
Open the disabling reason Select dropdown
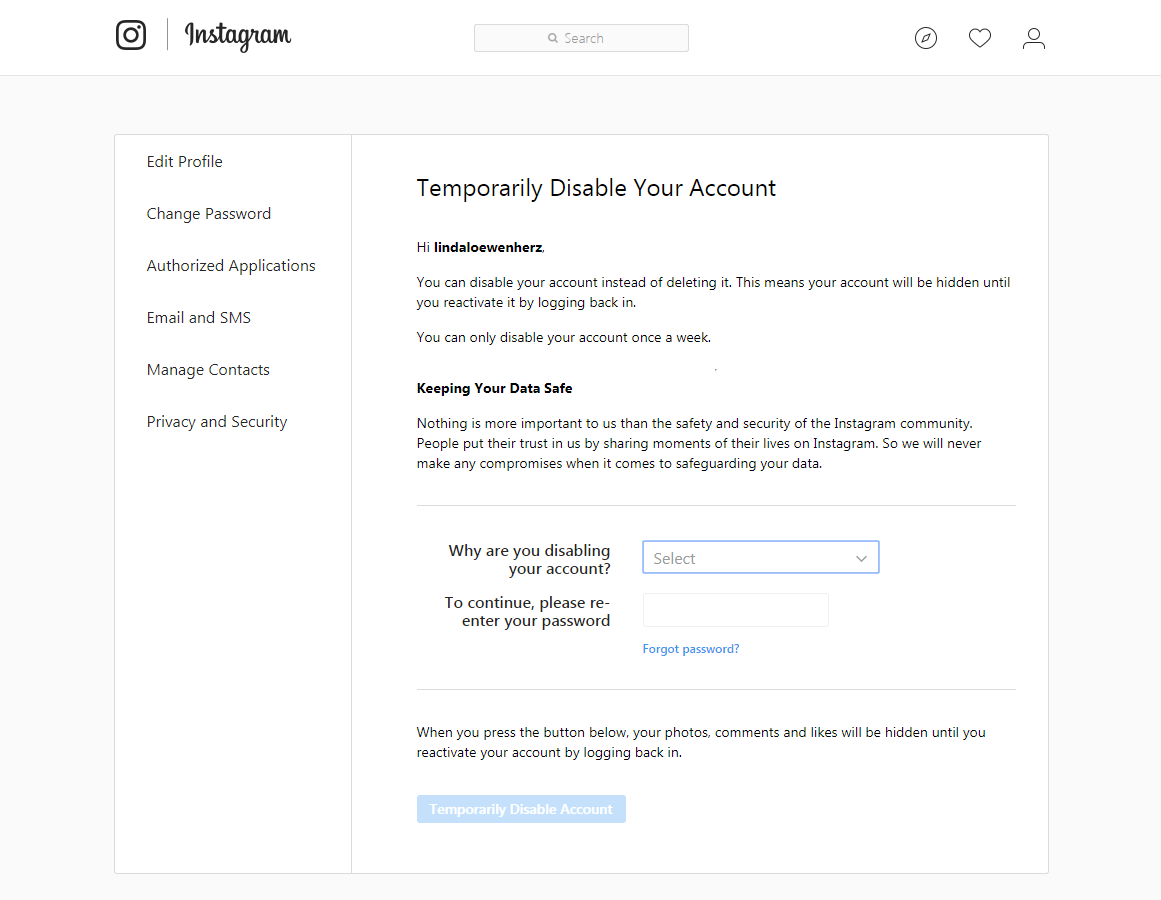click(x=750, y=558)
